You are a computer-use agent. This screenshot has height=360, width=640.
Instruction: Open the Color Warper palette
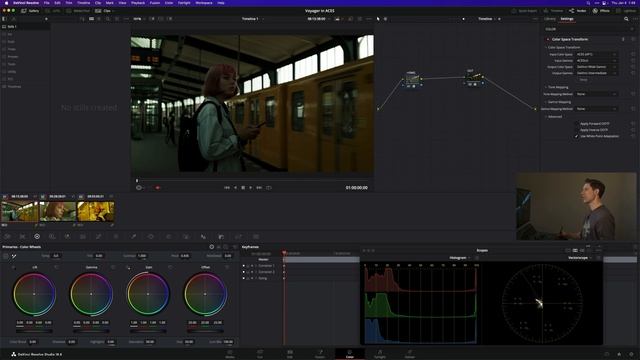(116, 237)
